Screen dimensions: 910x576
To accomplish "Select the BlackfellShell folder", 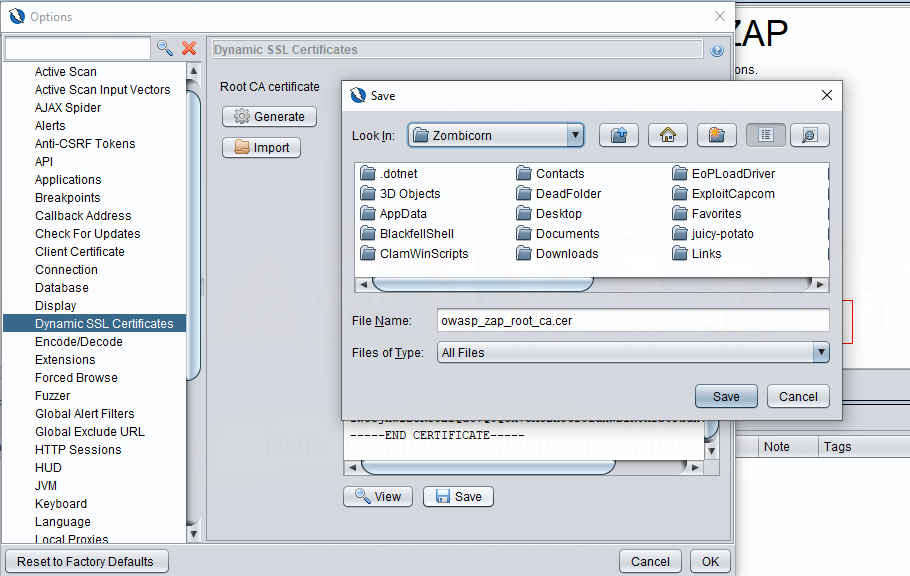I will coord(407,234).
